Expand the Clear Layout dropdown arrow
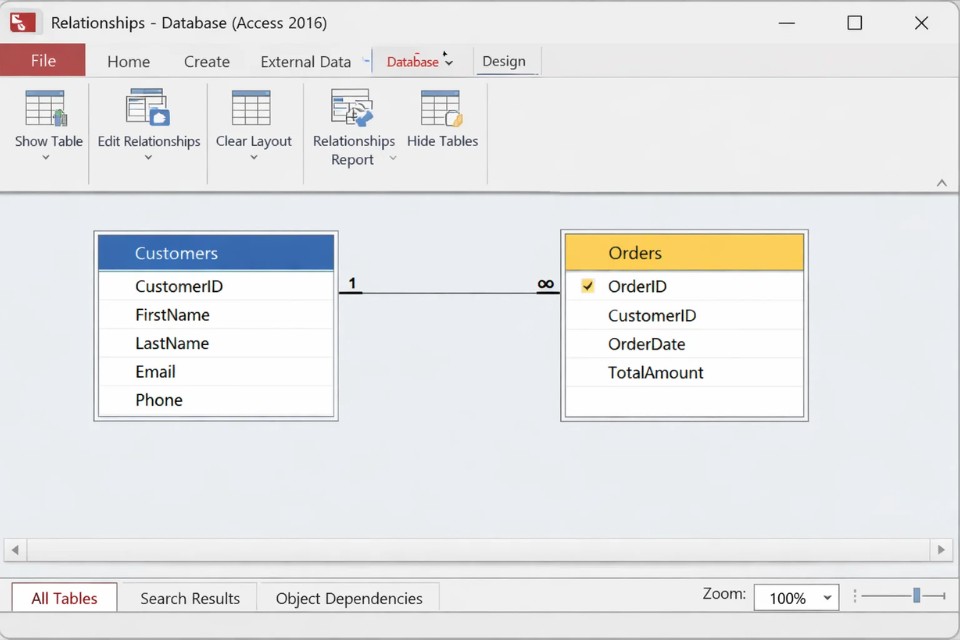Image resolution: width=960 pixels, height=640 pixels. pyautogui.click(x=253, y=158)
